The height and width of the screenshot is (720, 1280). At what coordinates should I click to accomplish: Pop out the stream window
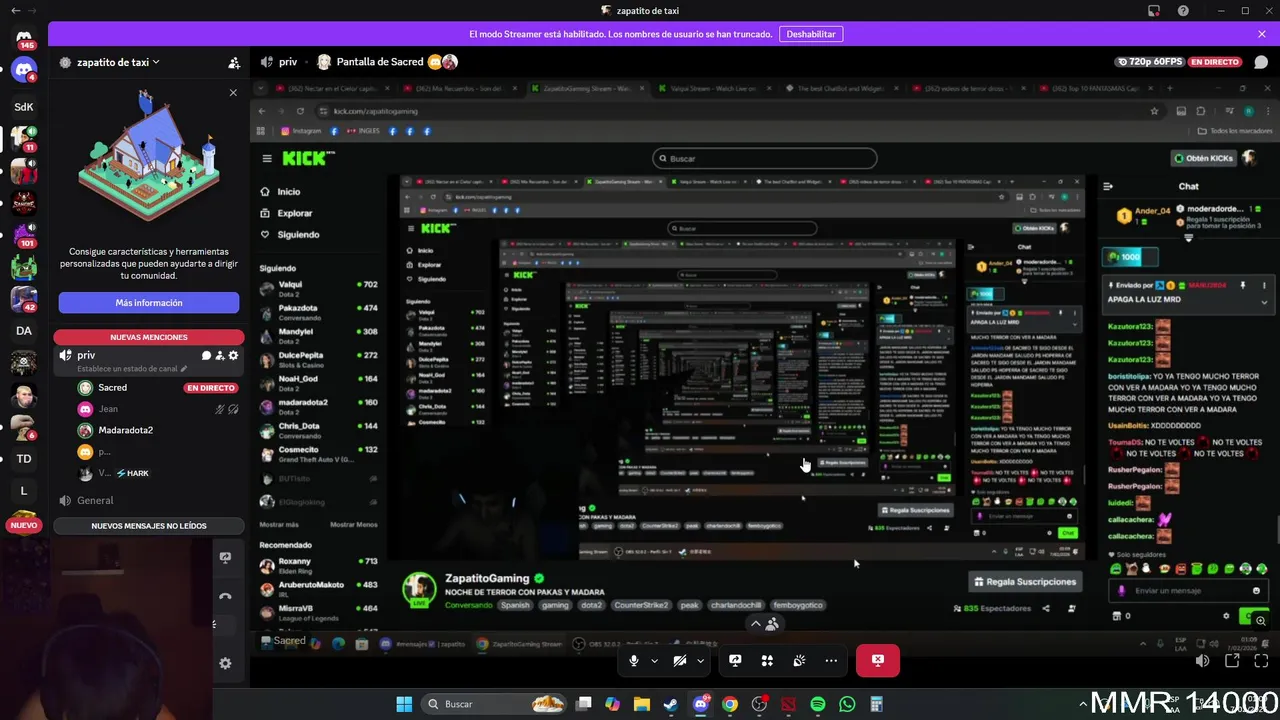(1232, 660)
